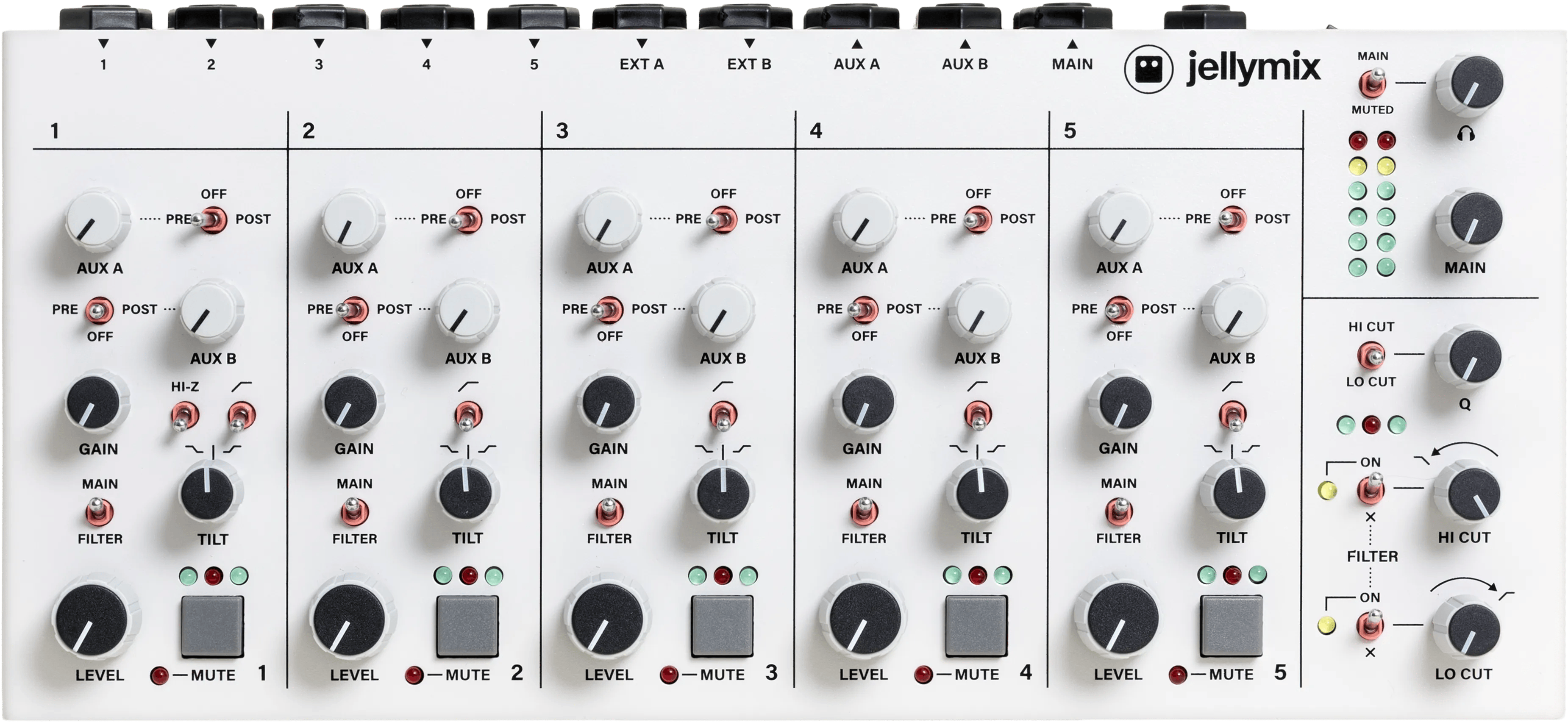Click the headphones icon under the top knob
Image resolution: width=1568 pixels, height=725 pixels.
1466,134
